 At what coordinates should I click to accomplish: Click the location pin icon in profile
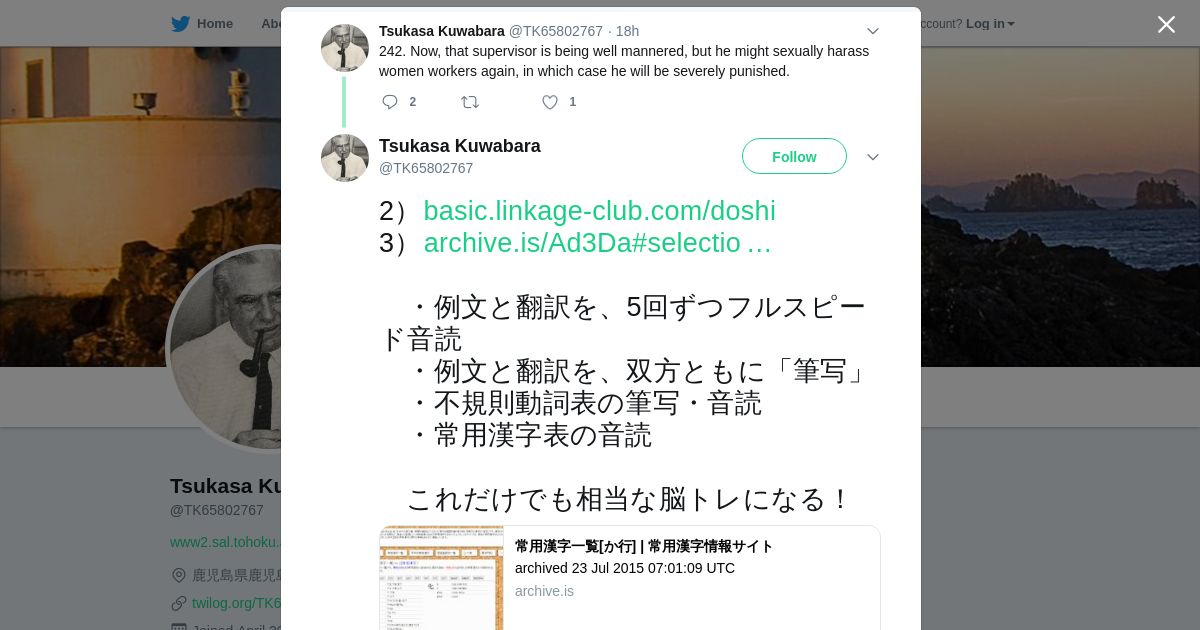179,575
